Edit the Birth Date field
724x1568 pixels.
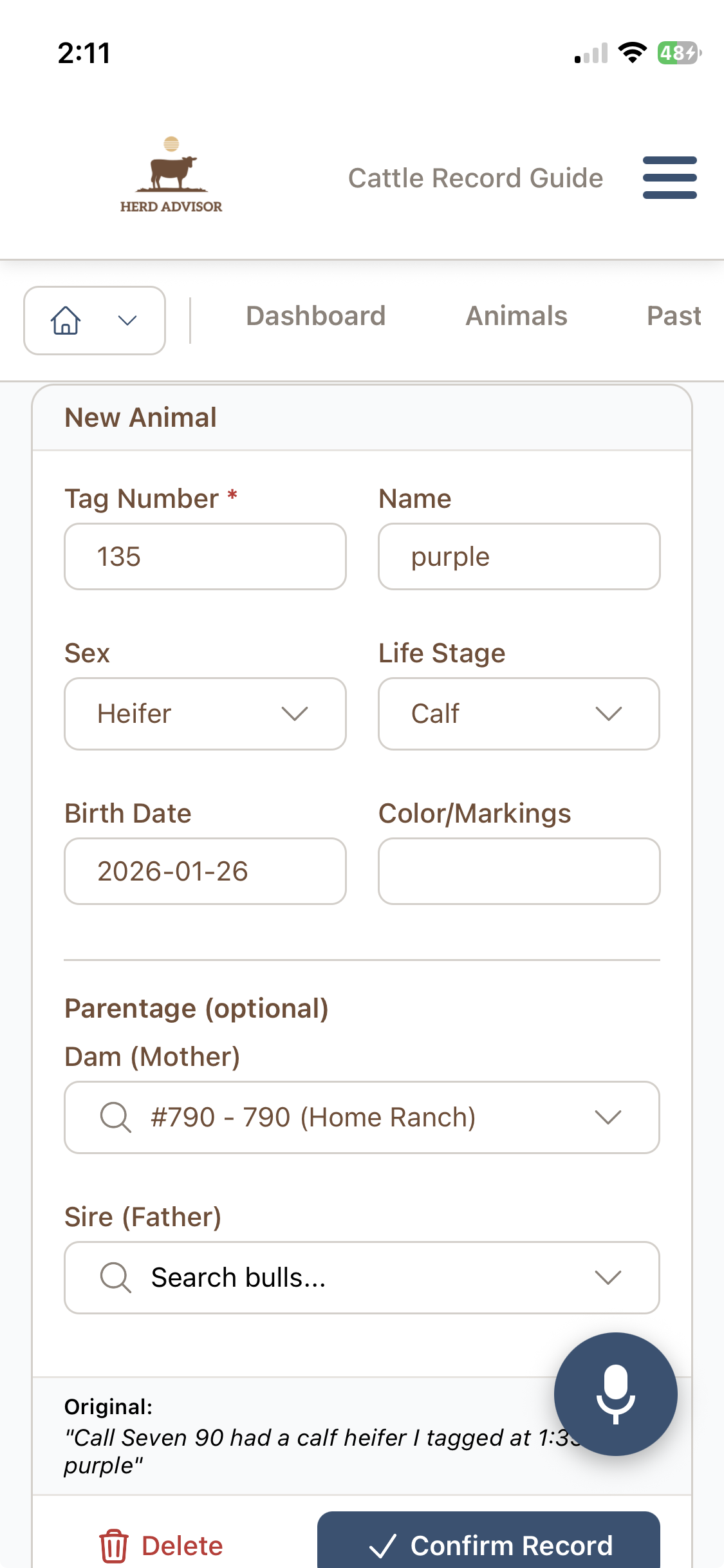pyautogui.click(x=205, y=872)
